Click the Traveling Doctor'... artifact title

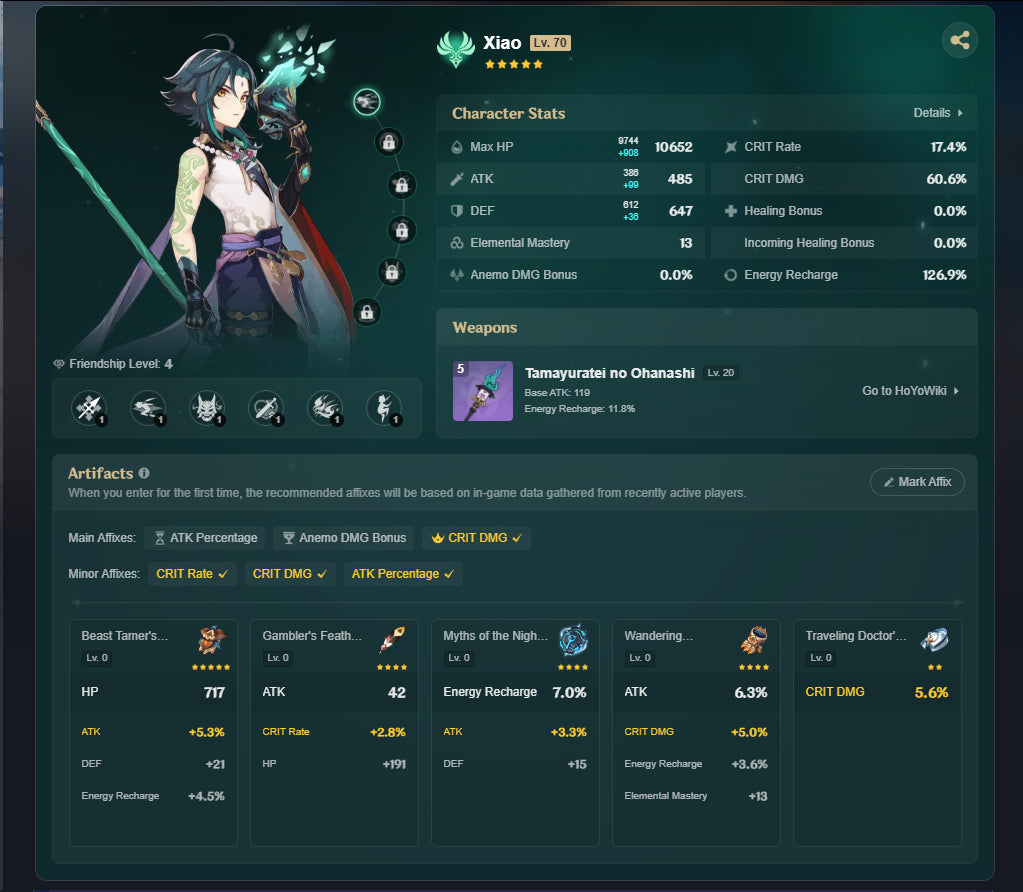coord(855,636)
